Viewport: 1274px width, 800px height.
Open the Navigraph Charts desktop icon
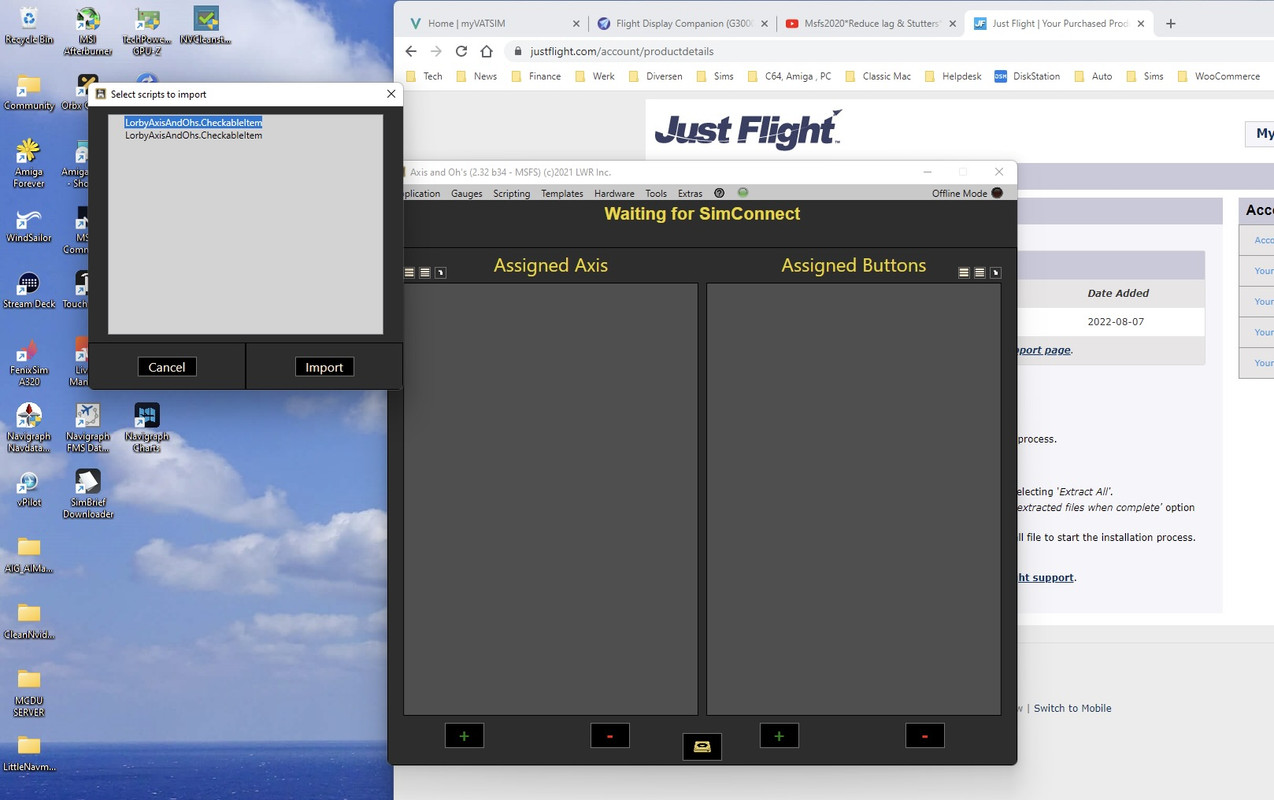pyautogui.click(x=147, y=429)
